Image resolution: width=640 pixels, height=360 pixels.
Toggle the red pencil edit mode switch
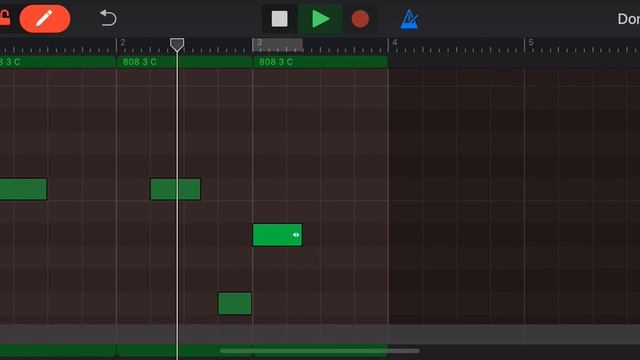[x=45, y=19]
